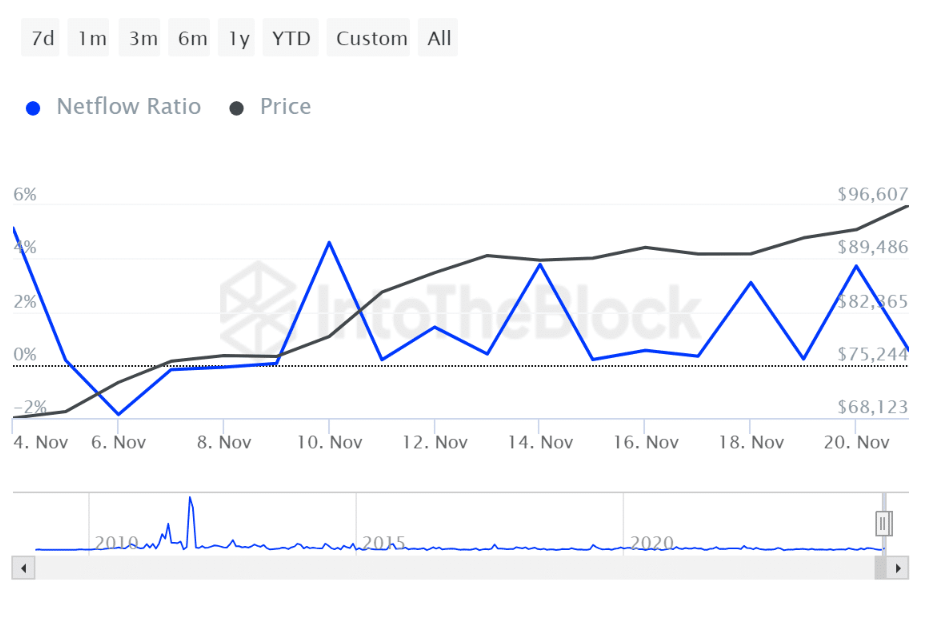Click Netflow peak at 14. Nov
The width and height of the screenshot is (933, 618).
tap(540, 264)
